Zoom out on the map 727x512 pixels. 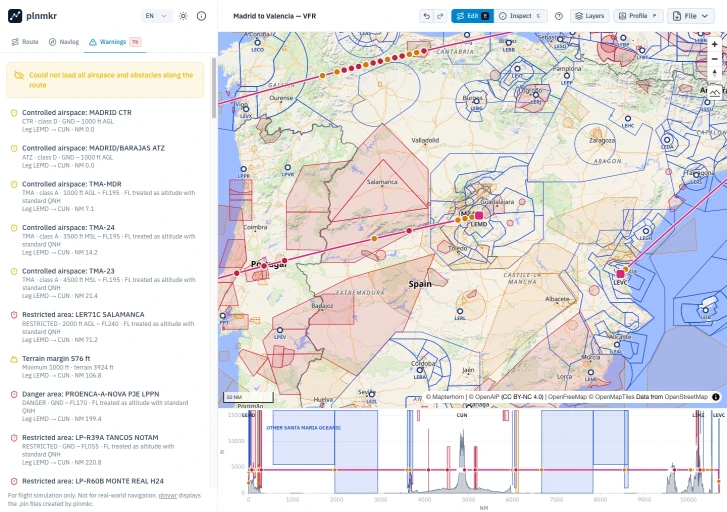click(714, 59)
